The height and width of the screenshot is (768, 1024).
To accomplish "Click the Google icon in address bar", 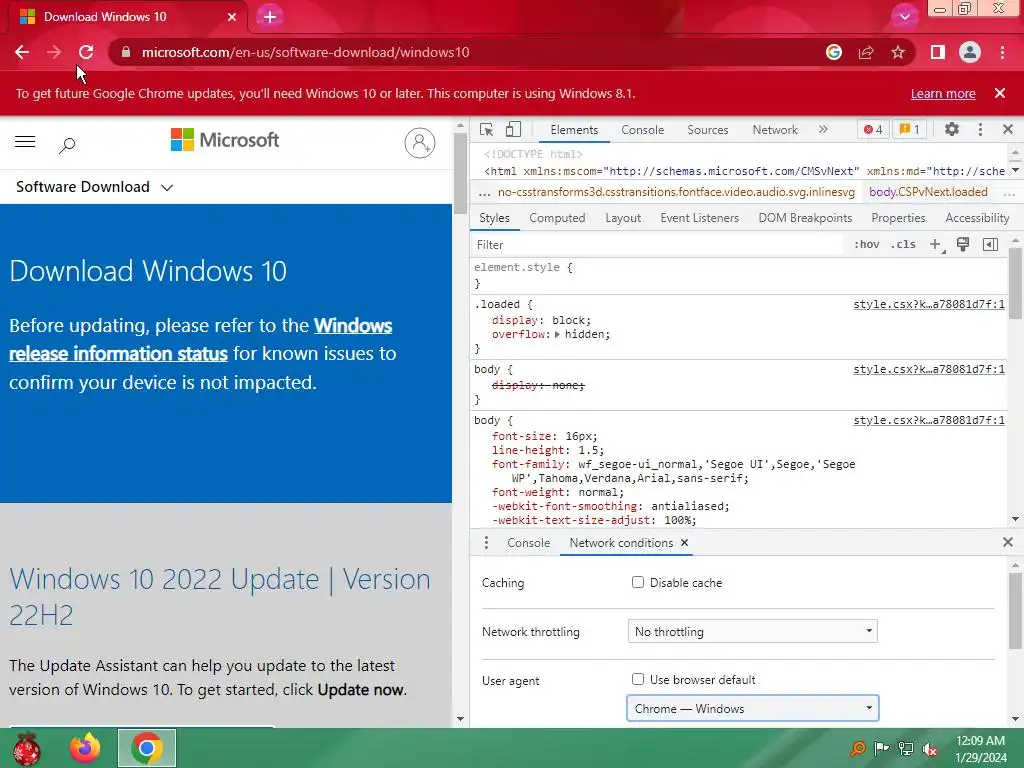I will tap(834, 52).
